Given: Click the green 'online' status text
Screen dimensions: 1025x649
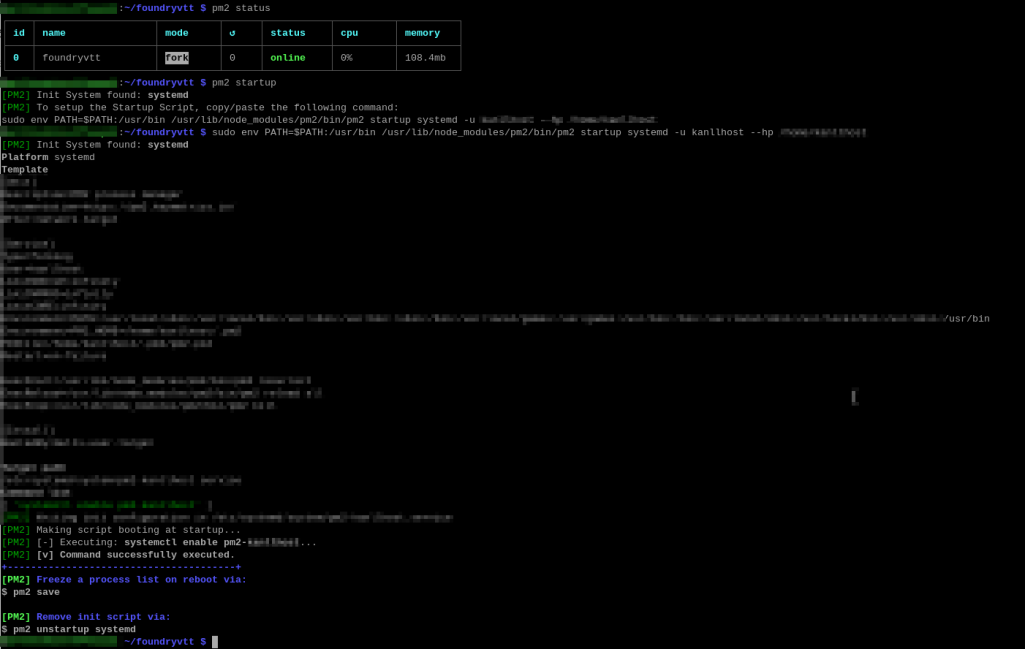Looking at the screenshot, I should point(287,58).
